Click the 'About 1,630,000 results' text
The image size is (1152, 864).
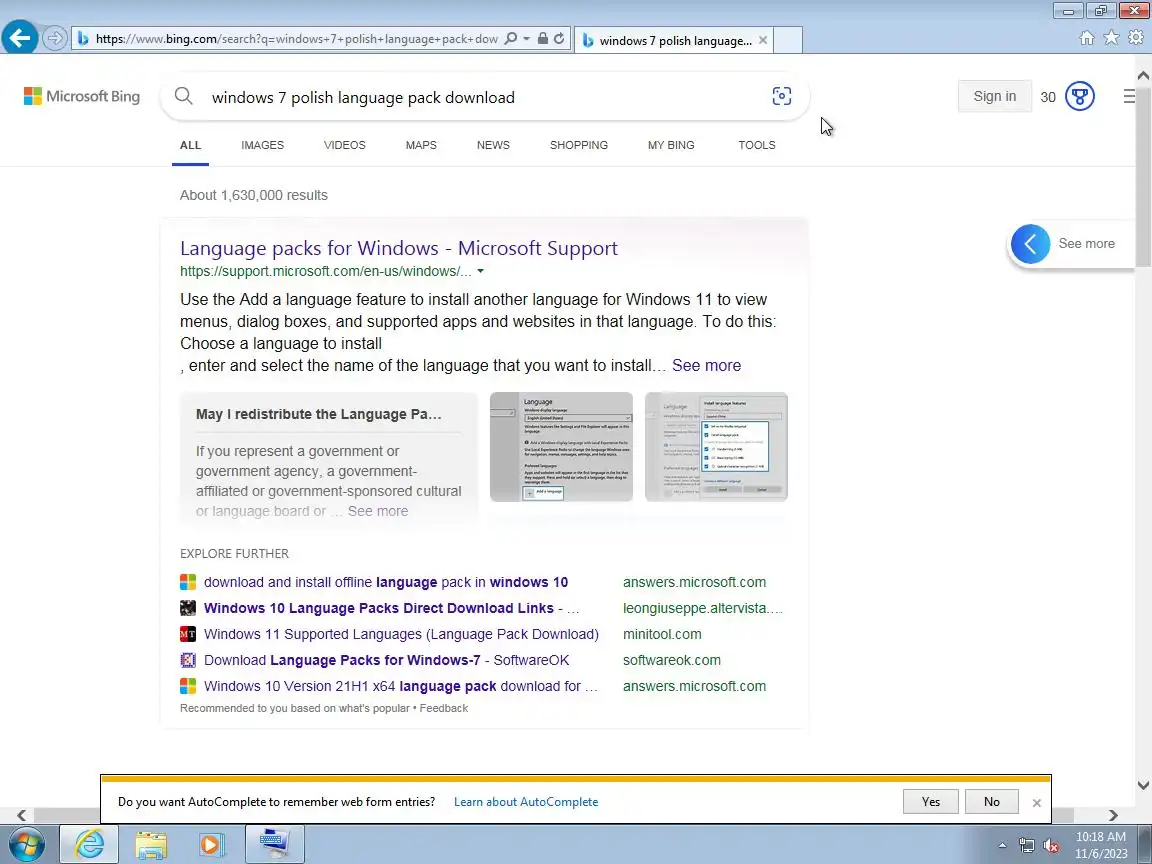253,195
